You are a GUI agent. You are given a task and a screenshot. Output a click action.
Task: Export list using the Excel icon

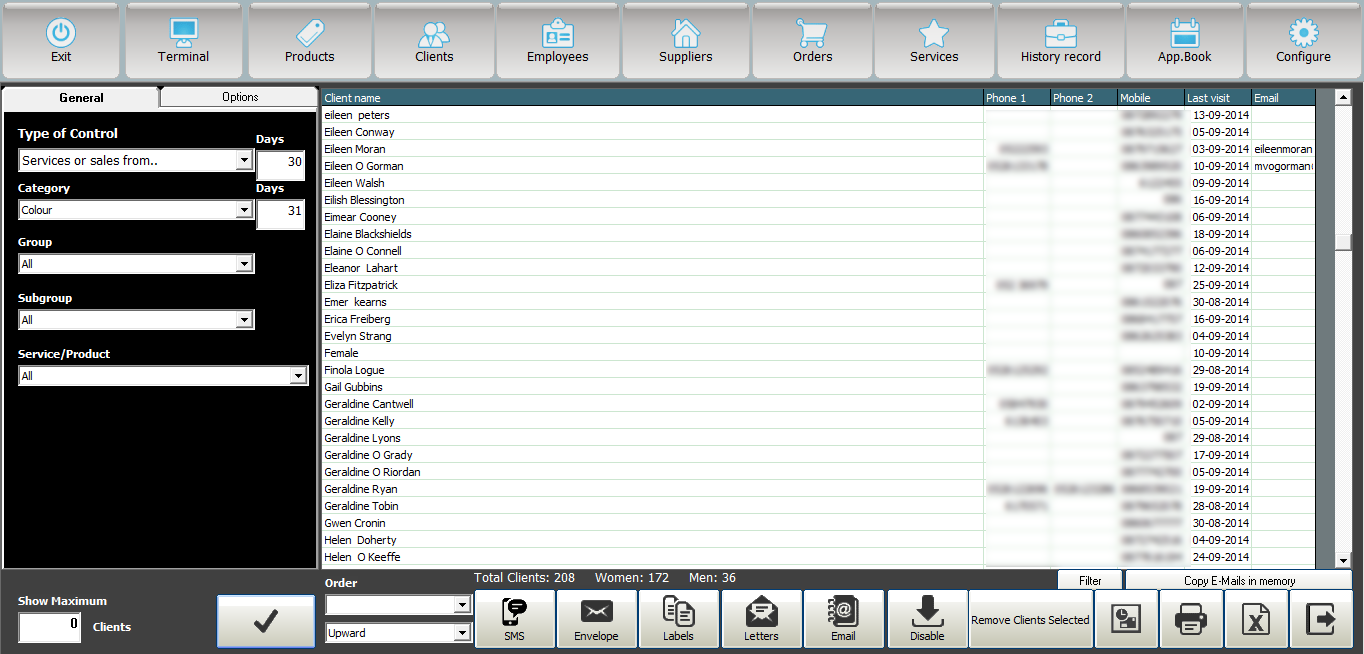click(1256, 619)
